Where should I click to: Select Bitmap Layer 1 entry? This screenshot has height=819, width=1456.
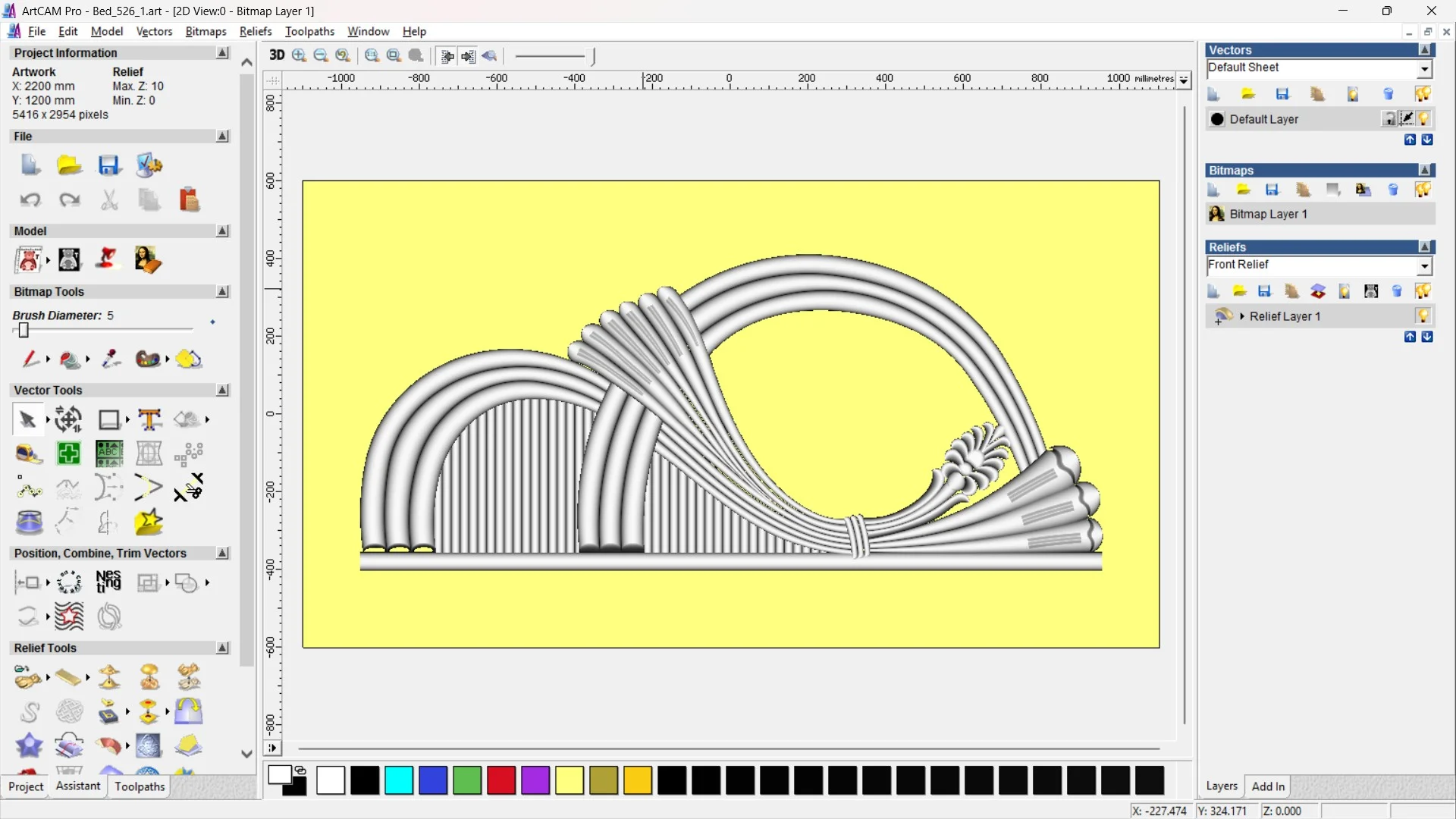click(x=1268, y=214)
